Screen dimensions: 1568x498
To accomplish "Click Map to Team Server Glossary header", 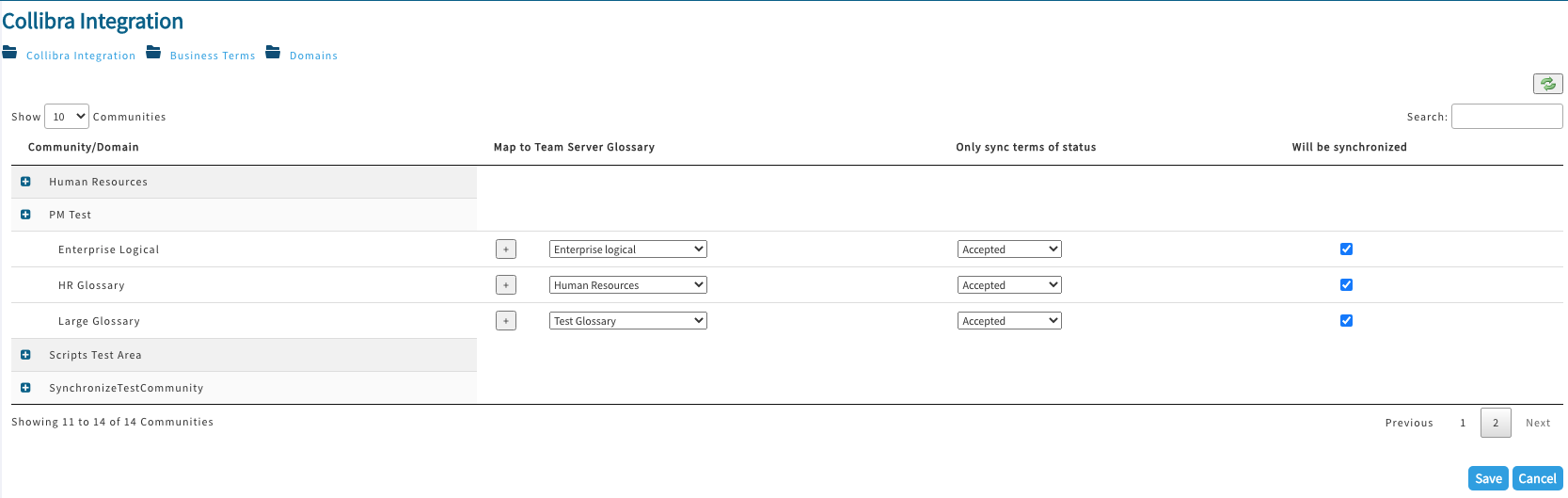I will click(574, 147).
